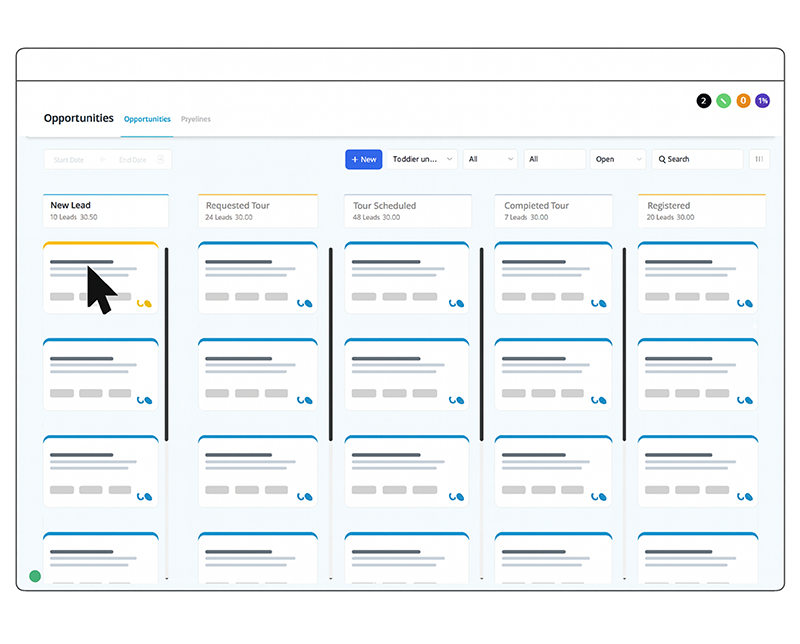Screen dimensions: 800x644
Task: Click the Requested Tour column scrollbar
Action: (x=331, y=344)
